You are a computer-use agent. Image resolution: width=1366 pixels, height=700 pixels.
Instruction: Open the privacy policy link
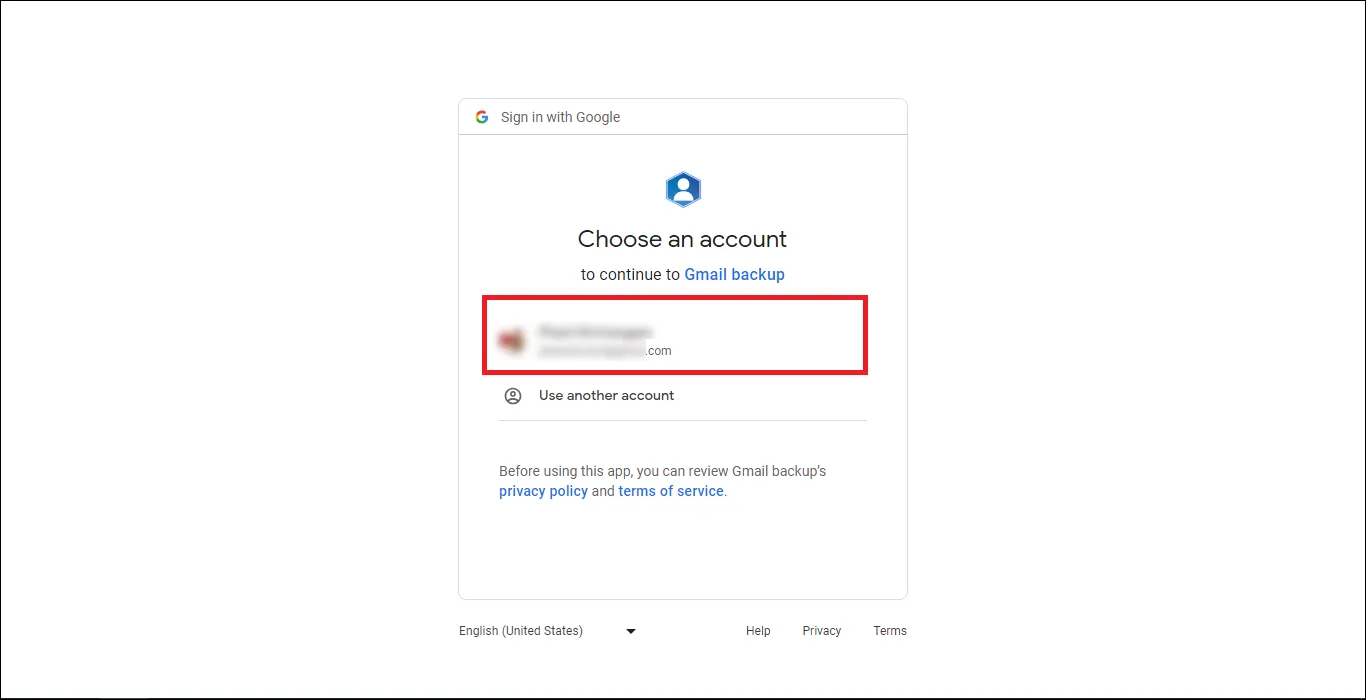tap(543, 491)
